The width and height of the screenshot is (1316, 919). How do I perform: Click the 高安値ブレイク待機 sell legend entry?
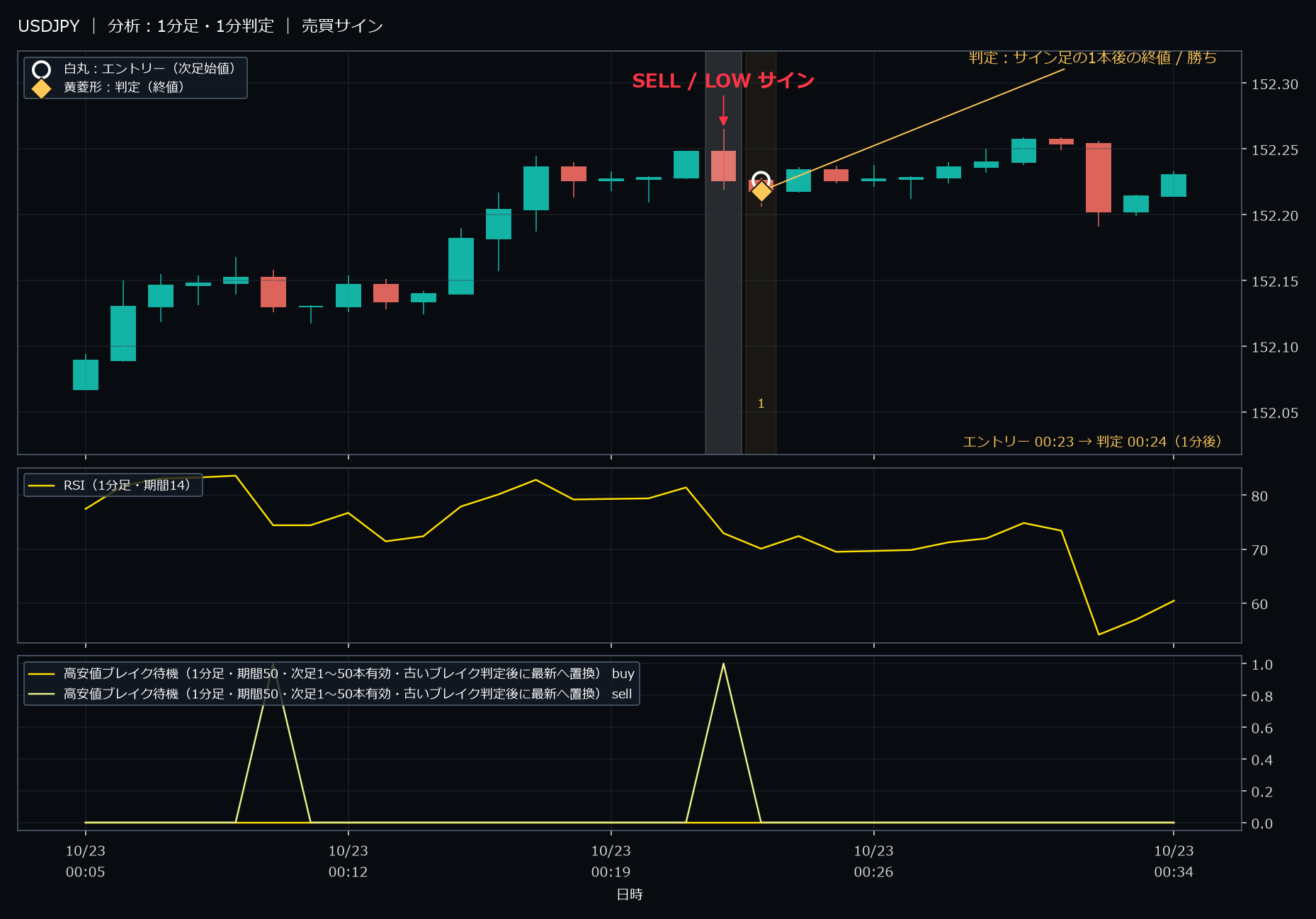point(331,694)
